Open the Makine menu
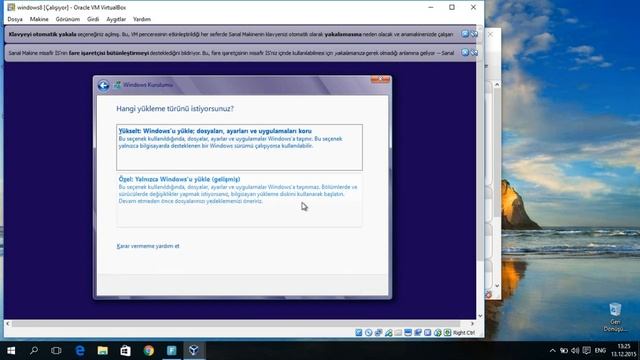 [39, 19]
